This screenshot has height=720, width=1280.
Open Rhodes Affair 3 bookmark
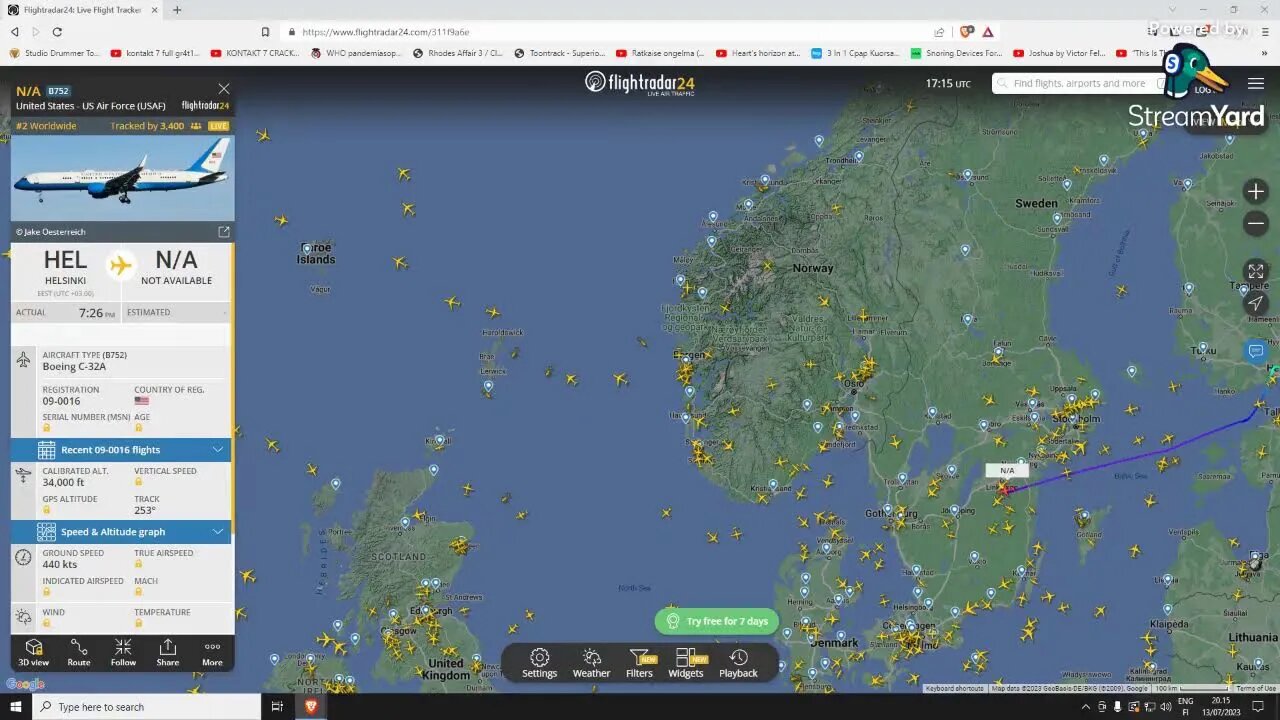click(x=458, y=53)
